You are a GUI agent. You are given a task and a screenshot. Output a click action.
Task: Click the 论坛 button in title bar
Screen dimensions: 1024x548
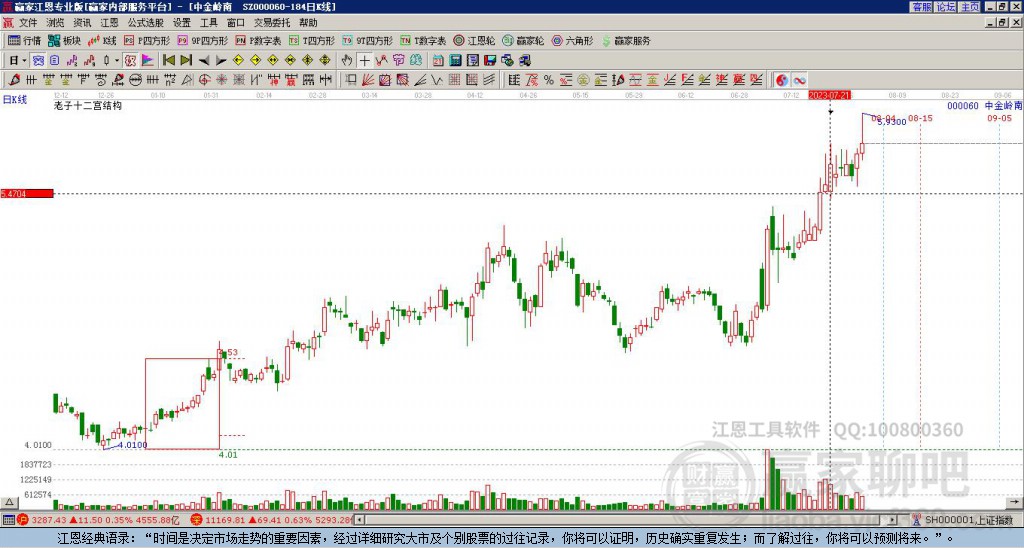(x=945, y=7)
